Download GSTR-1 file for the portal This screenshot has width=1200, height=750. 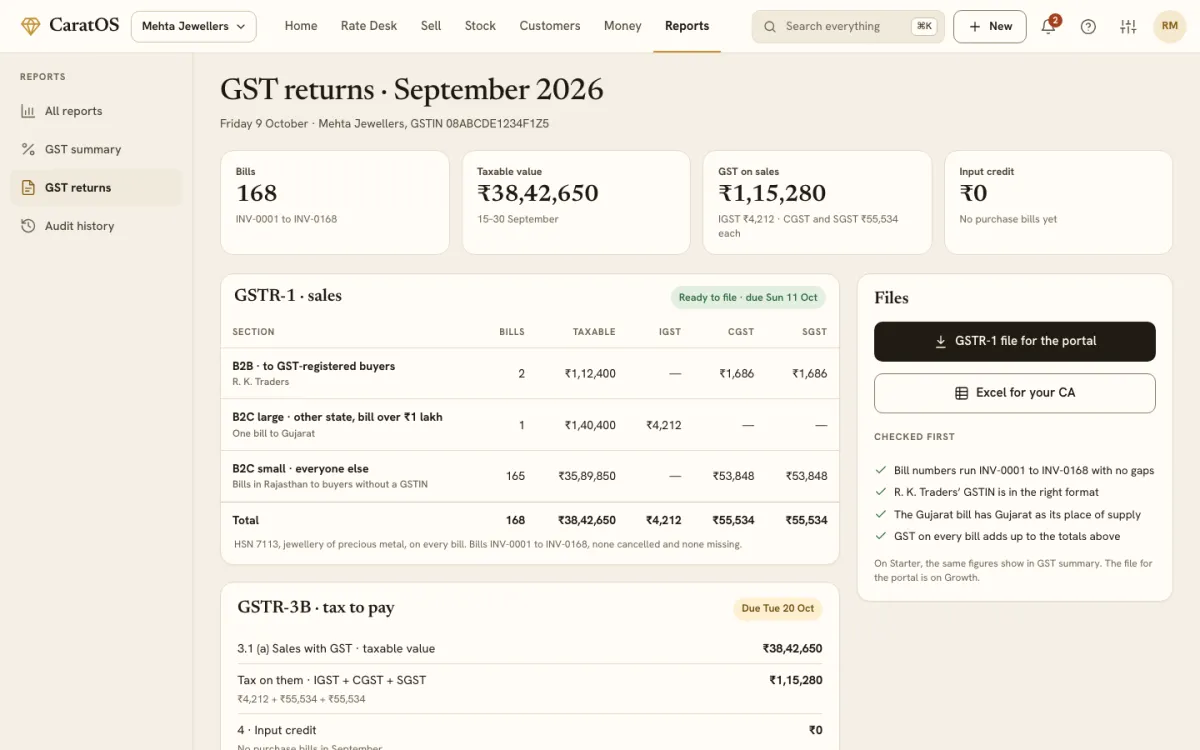click(x=1015, y=341)
